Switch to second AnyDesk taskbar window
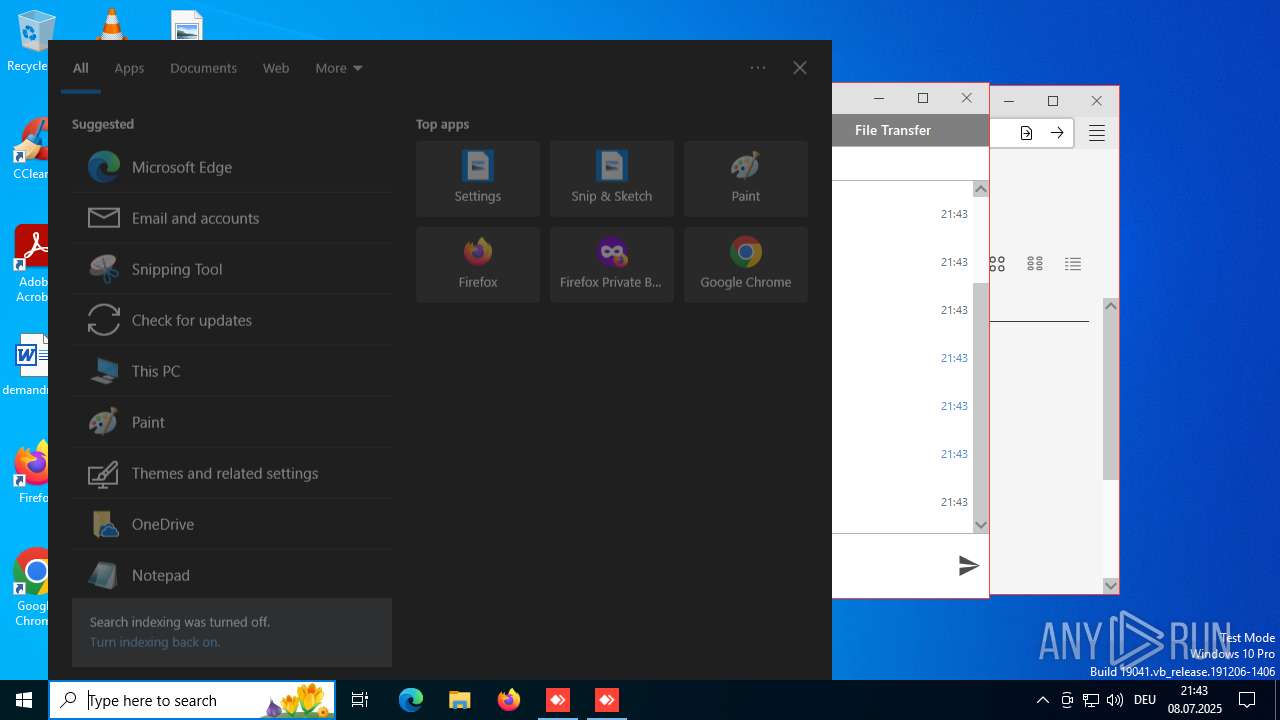This screenshot has width=1280, height=720. [607, 700]
